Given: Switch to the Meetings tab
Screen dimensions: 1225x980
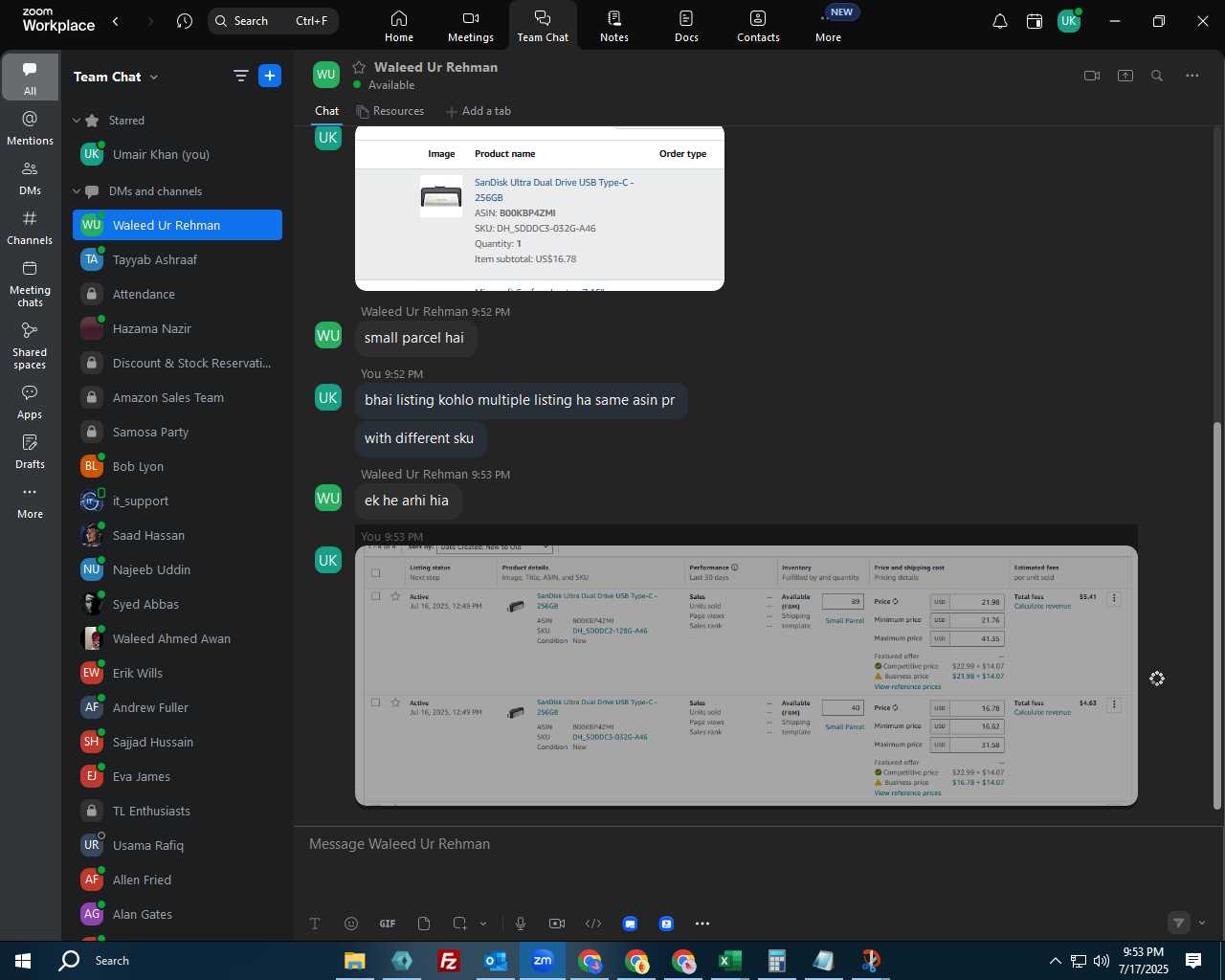Looking at the screenshot, I should tap(471, 26).
